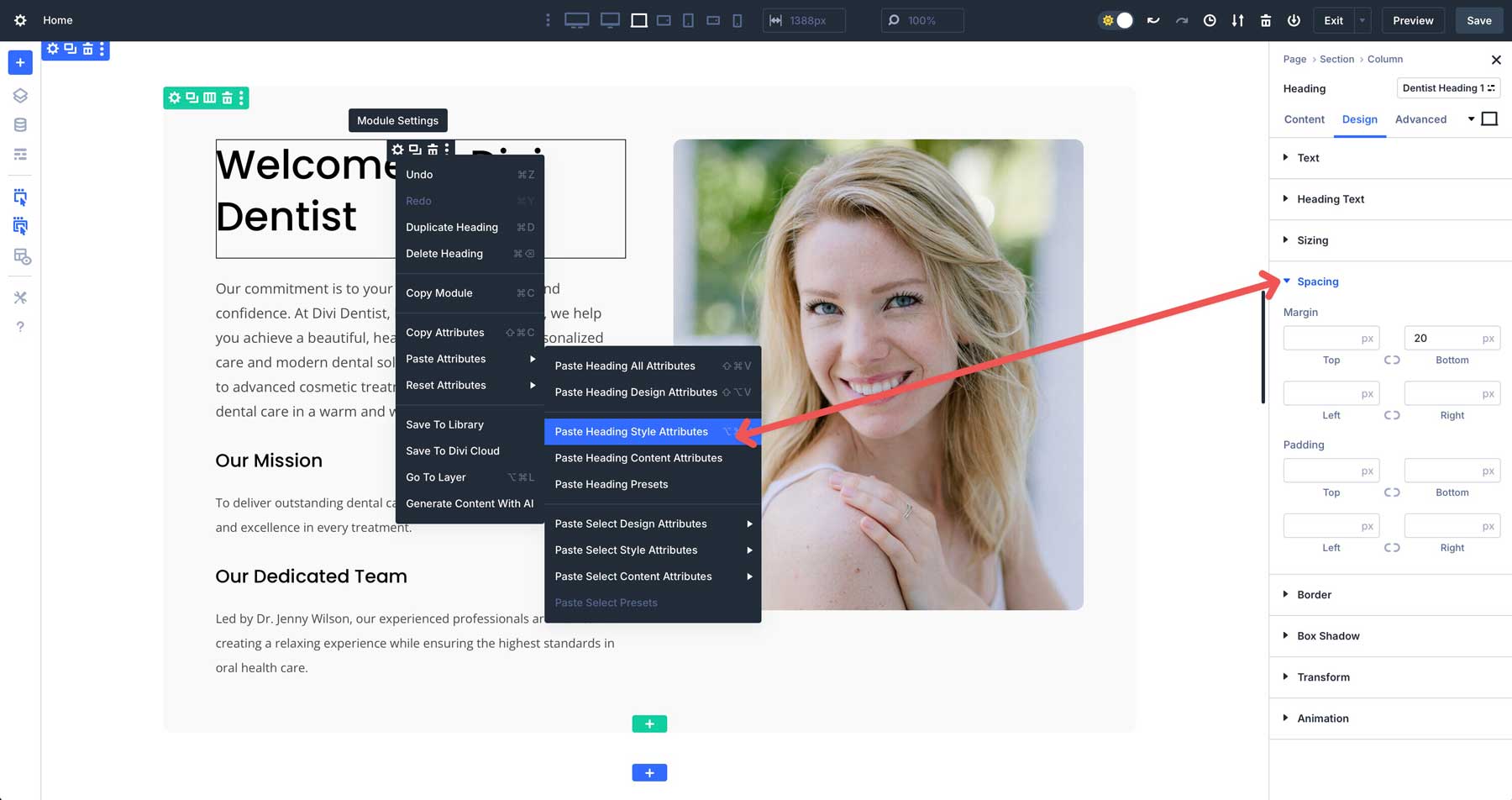This screenshot has width=1512, height=800.
Task: Click the color swatch beside the Advanced tab
Action: point(1490,118)
